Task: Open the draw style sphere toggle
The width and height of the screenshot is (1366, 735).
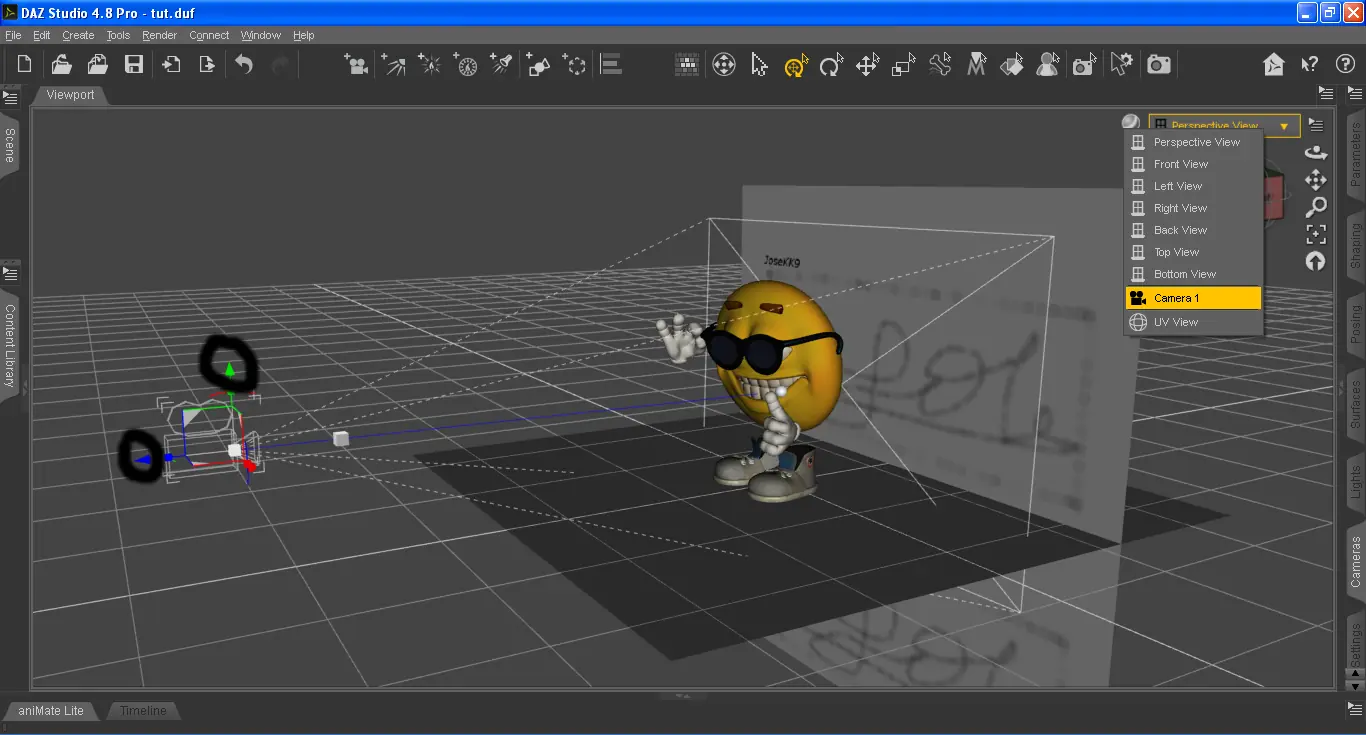Action: pyautogui.click(x=1131, y=123)
